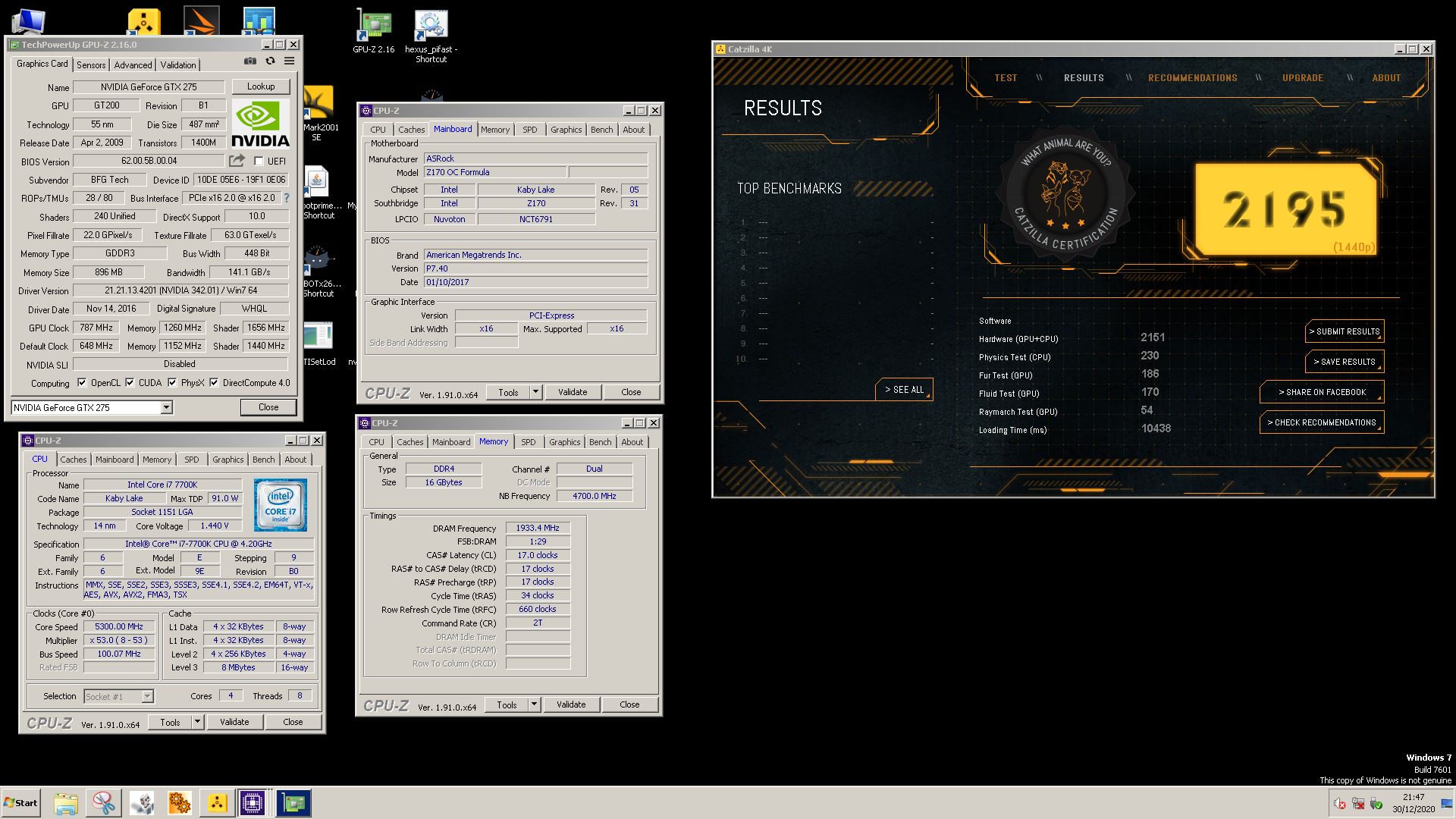Open SPD tab in CPU-Z Mainboard window
The image size is (1456, 819).
pyautogui.click(x=530, y=130)
